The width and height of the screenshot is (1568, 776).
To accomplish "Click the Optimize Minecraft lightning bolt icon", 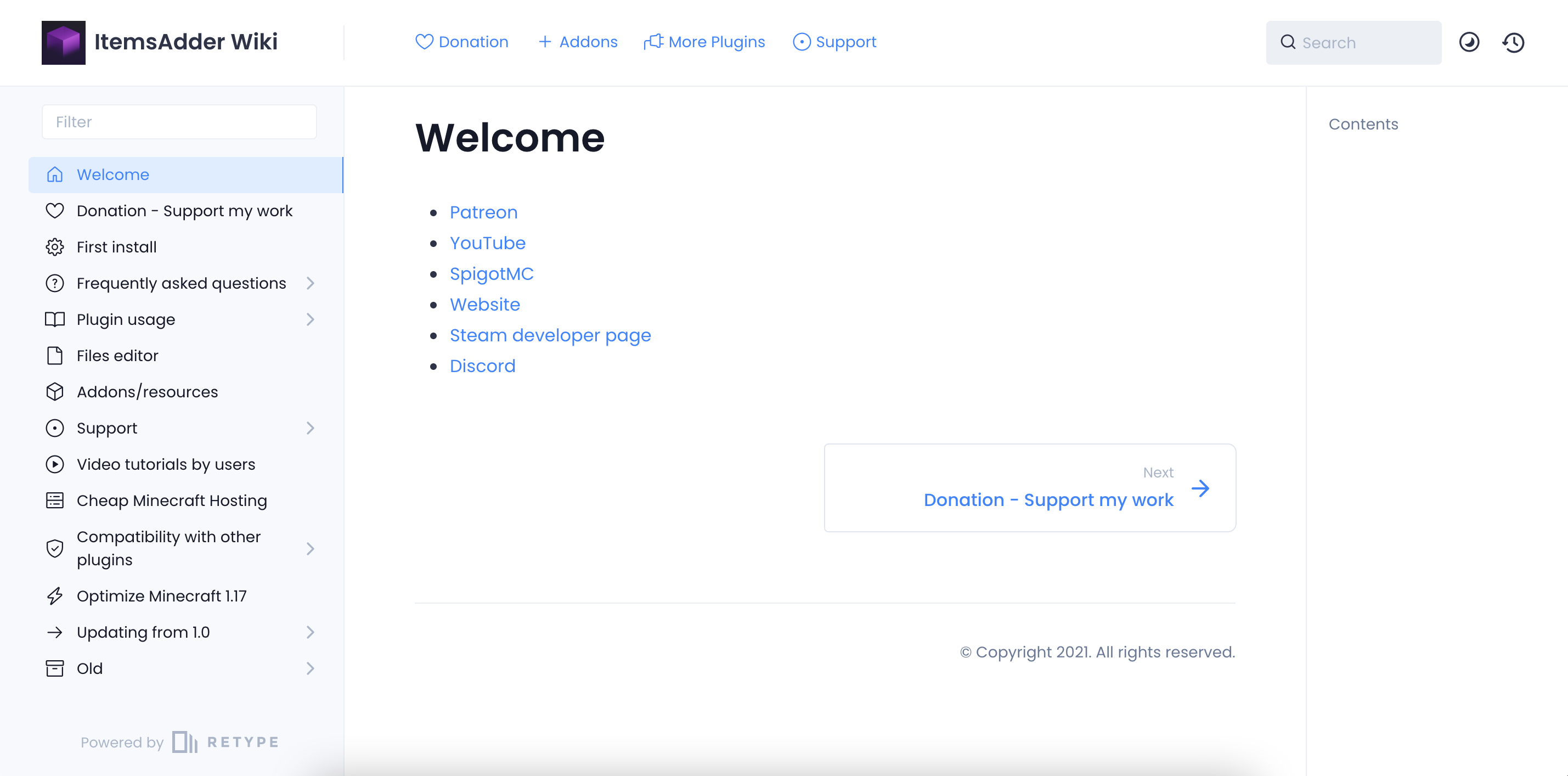I will pyautogui.click(x=55, y=595).
